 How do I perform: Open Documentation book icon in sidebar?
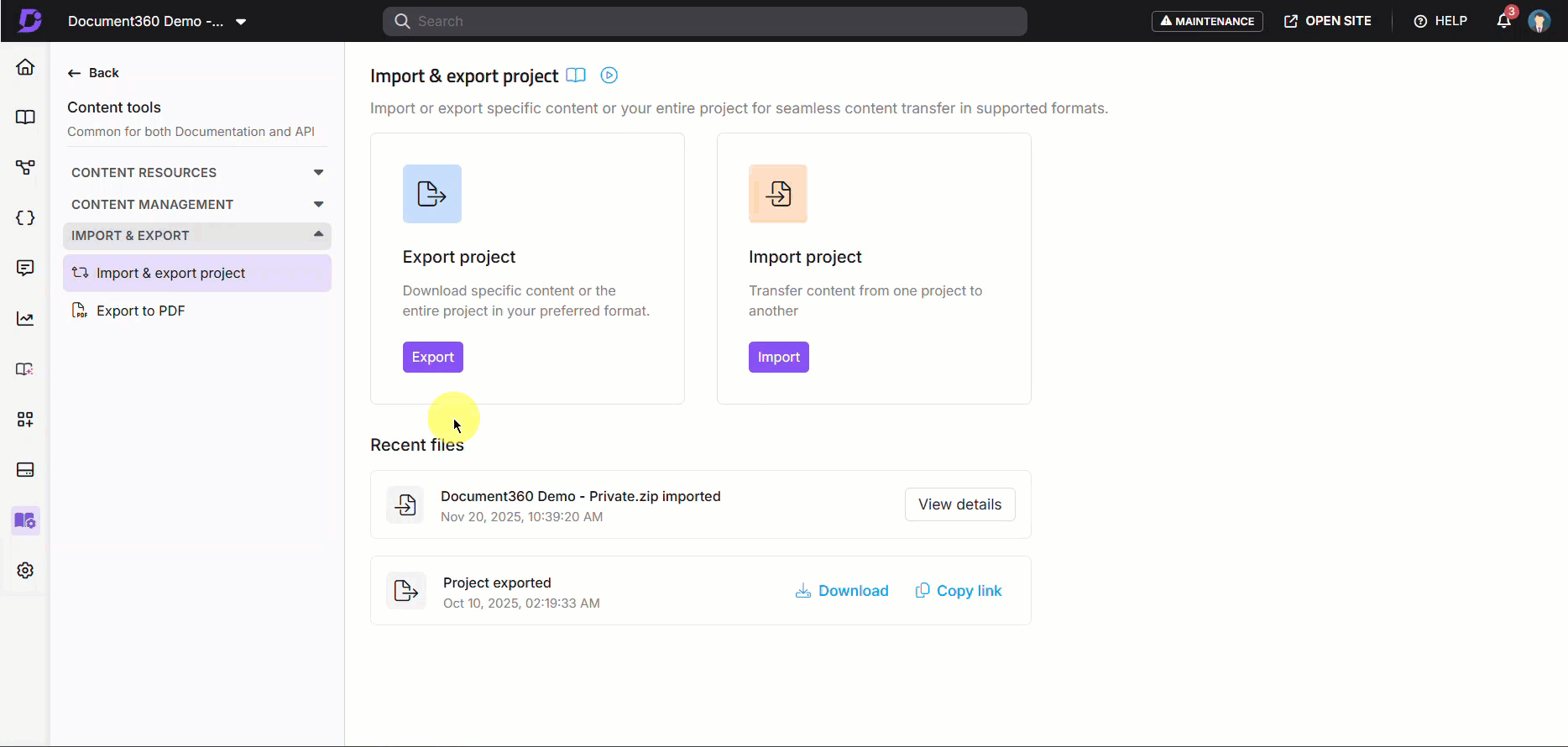click(25, 118)
